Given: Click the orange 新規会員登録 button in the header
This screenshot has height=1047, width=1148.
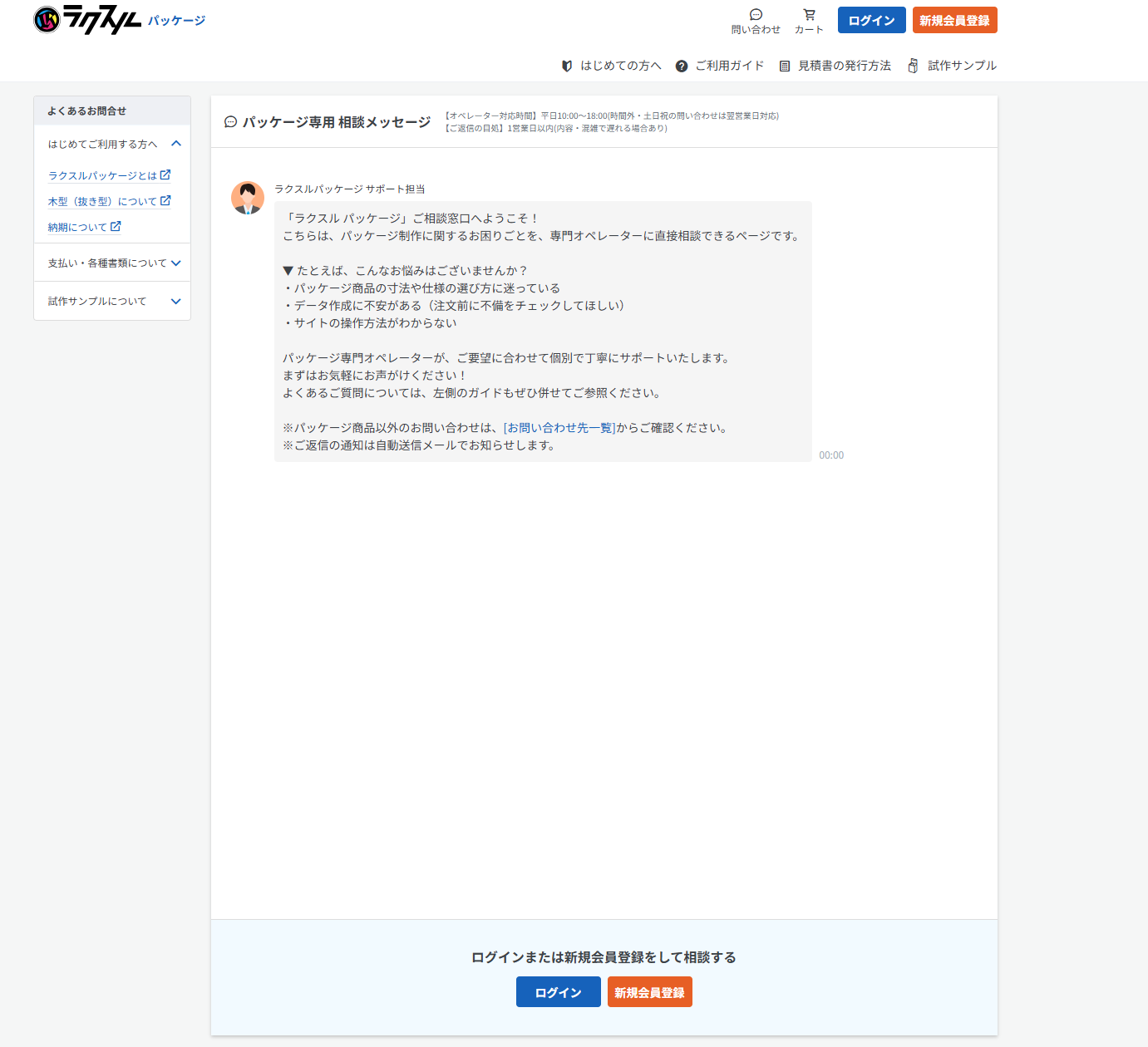Looking at the screenshot, I should coord(954,20).
